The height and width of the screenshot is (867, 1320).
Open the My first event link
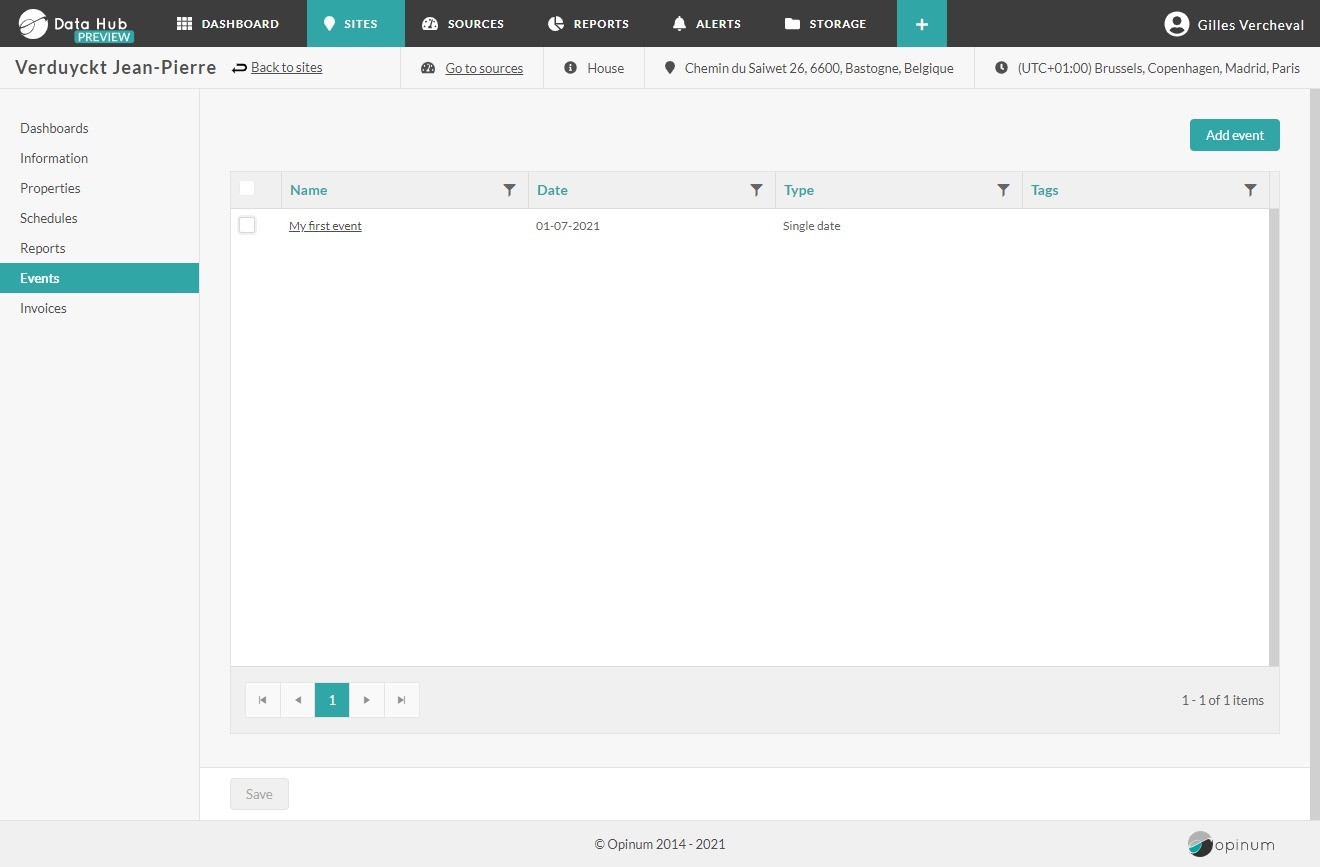tap(325, 226)
